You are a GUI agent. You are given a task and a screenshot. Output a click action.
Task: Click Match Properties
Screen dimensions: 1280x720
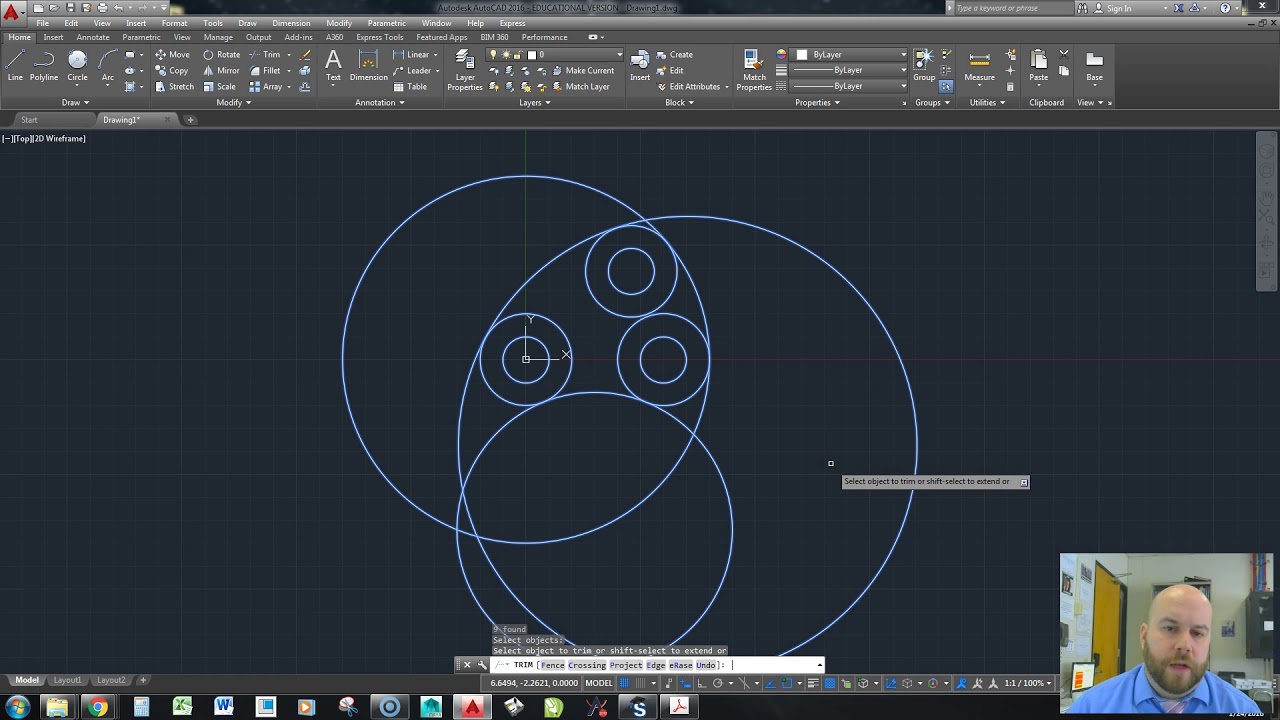click(754, 70)
